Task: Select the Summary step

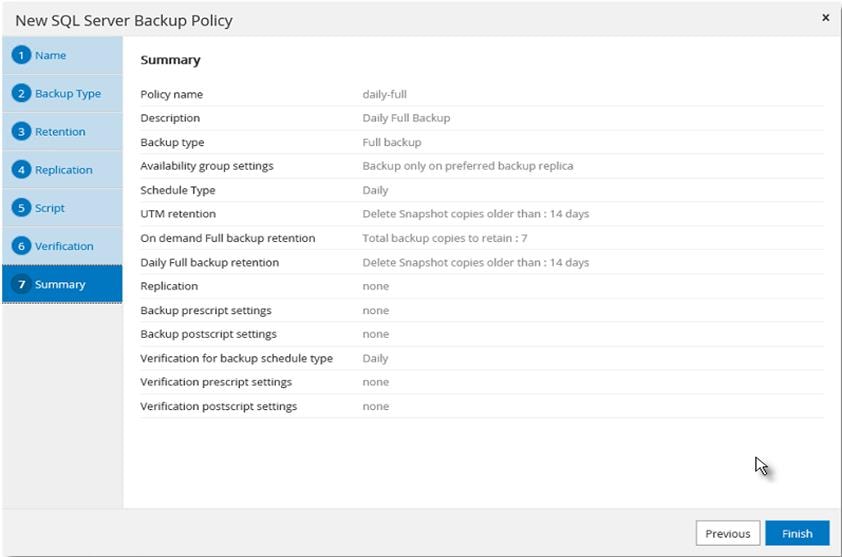Action: pos(62,284)
